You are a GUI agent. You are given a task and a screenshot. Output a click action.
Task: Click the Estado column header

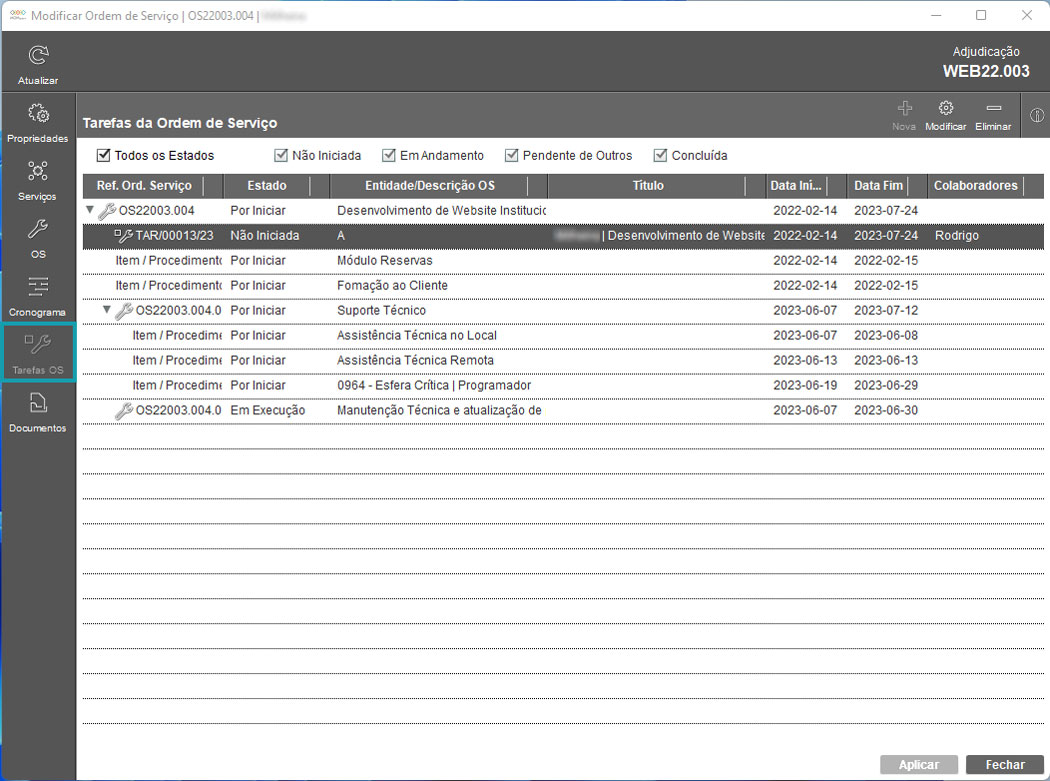pyautogui.click(x=266, y=186)
